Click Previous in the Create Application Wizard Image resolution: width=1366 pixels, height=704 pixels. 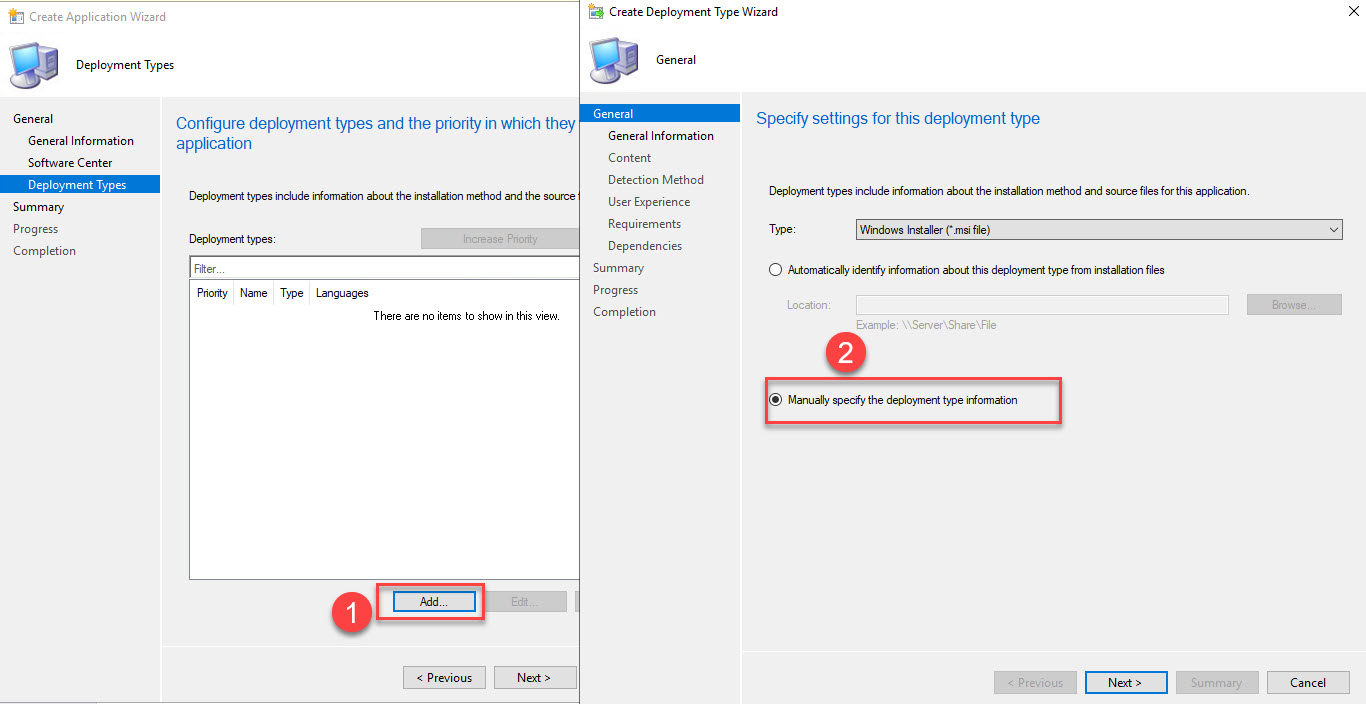[444, 677]
